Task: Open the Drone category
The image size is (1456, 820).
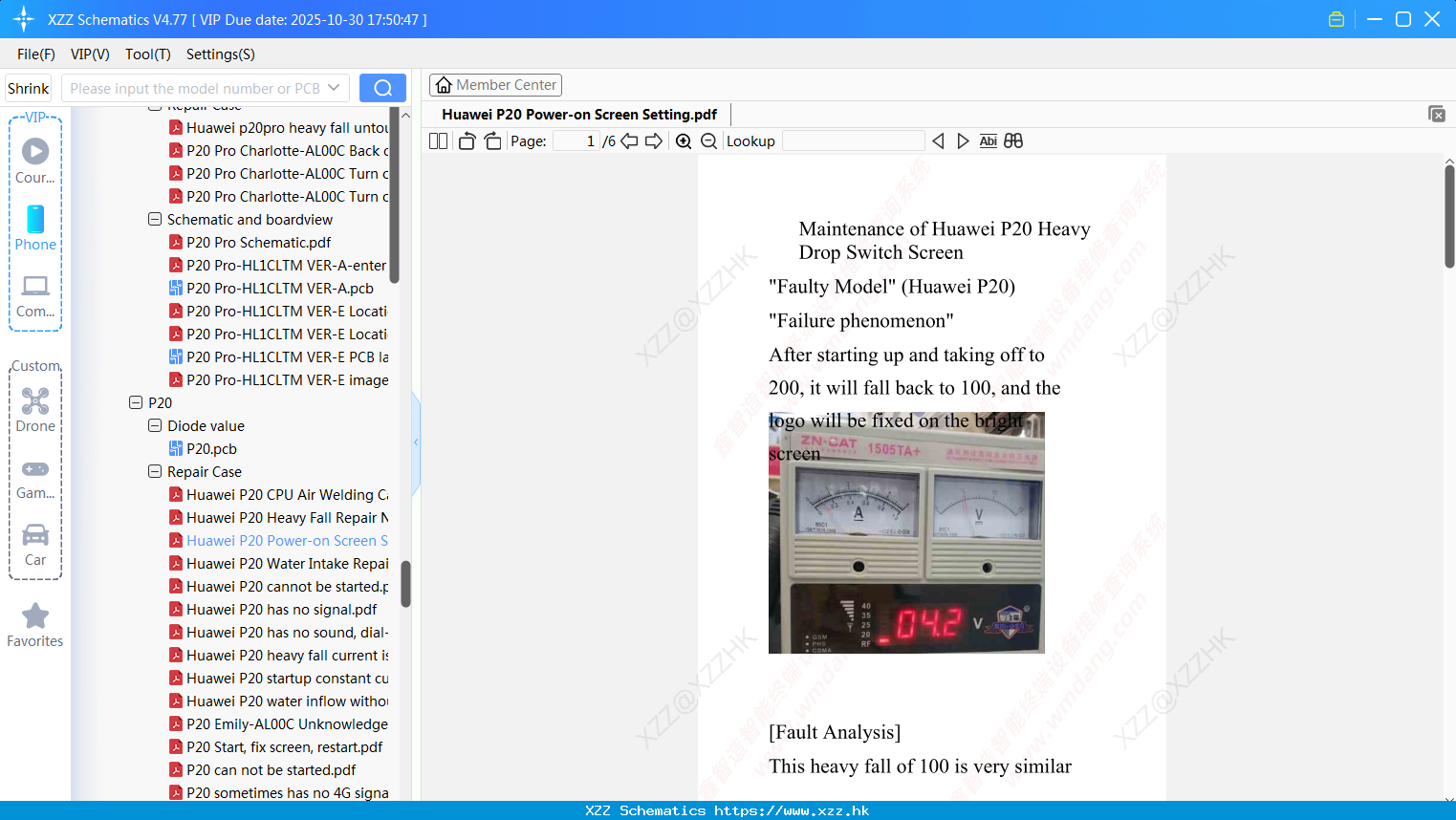Action: point(35,411)
